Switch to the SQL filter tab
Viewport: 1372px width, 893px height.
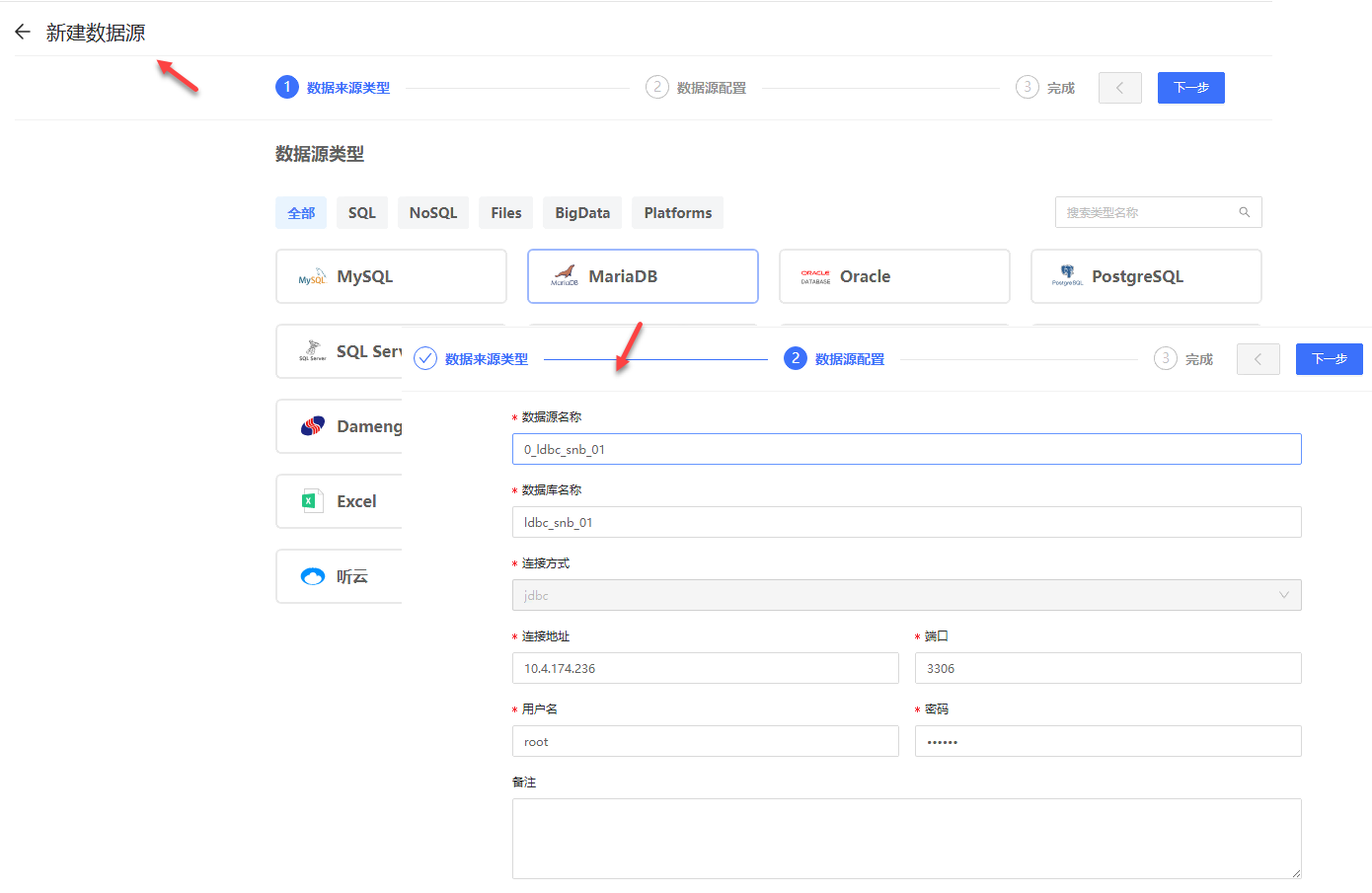[x=362, y=213]
